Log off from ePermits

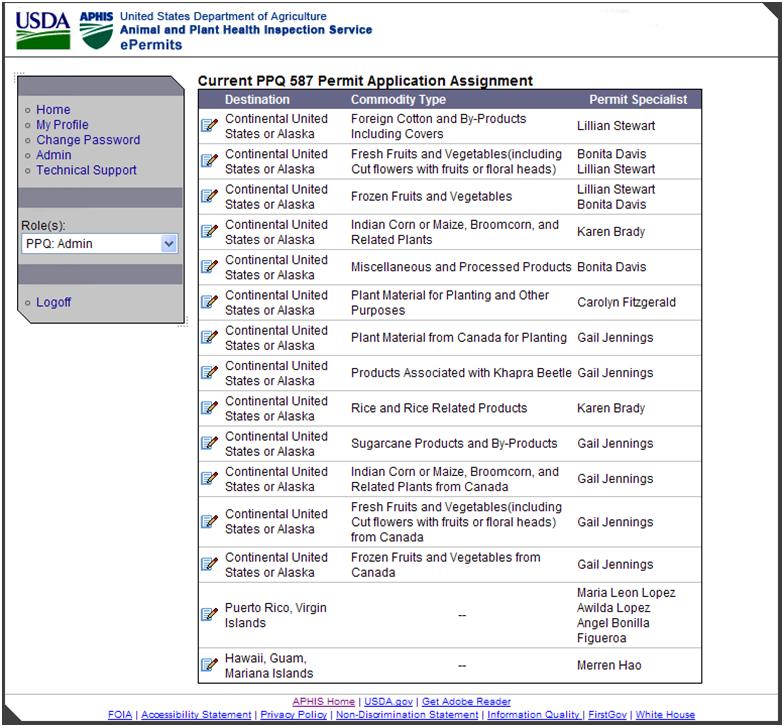[54, 302]
